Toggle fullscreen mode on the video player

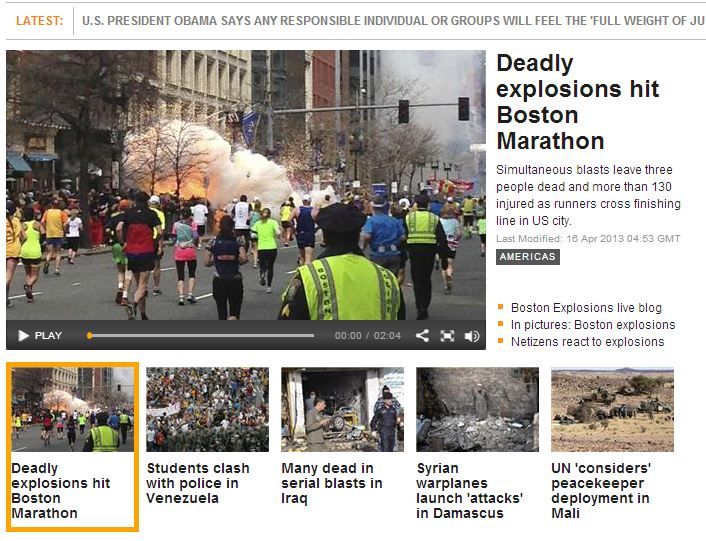point(447,336)
